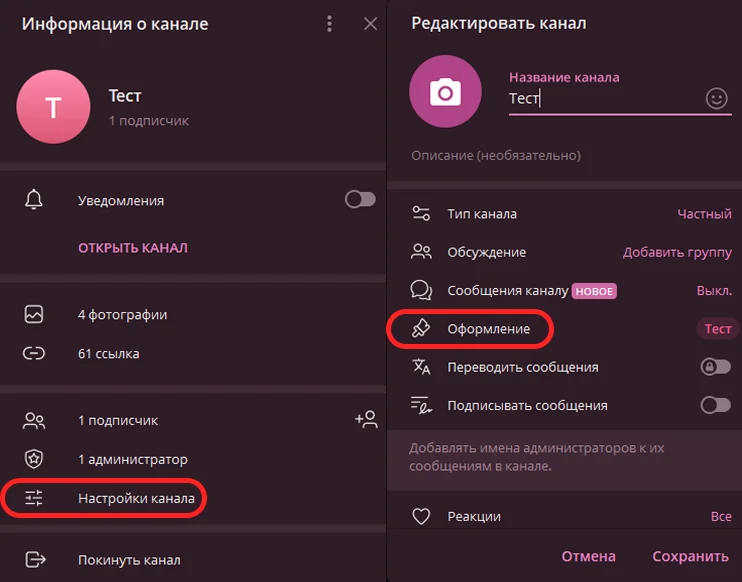Click the ОТКРЫТЬ КАНАЛ link
The height and width of the screenshot is (582, 742).
(133, 247)
